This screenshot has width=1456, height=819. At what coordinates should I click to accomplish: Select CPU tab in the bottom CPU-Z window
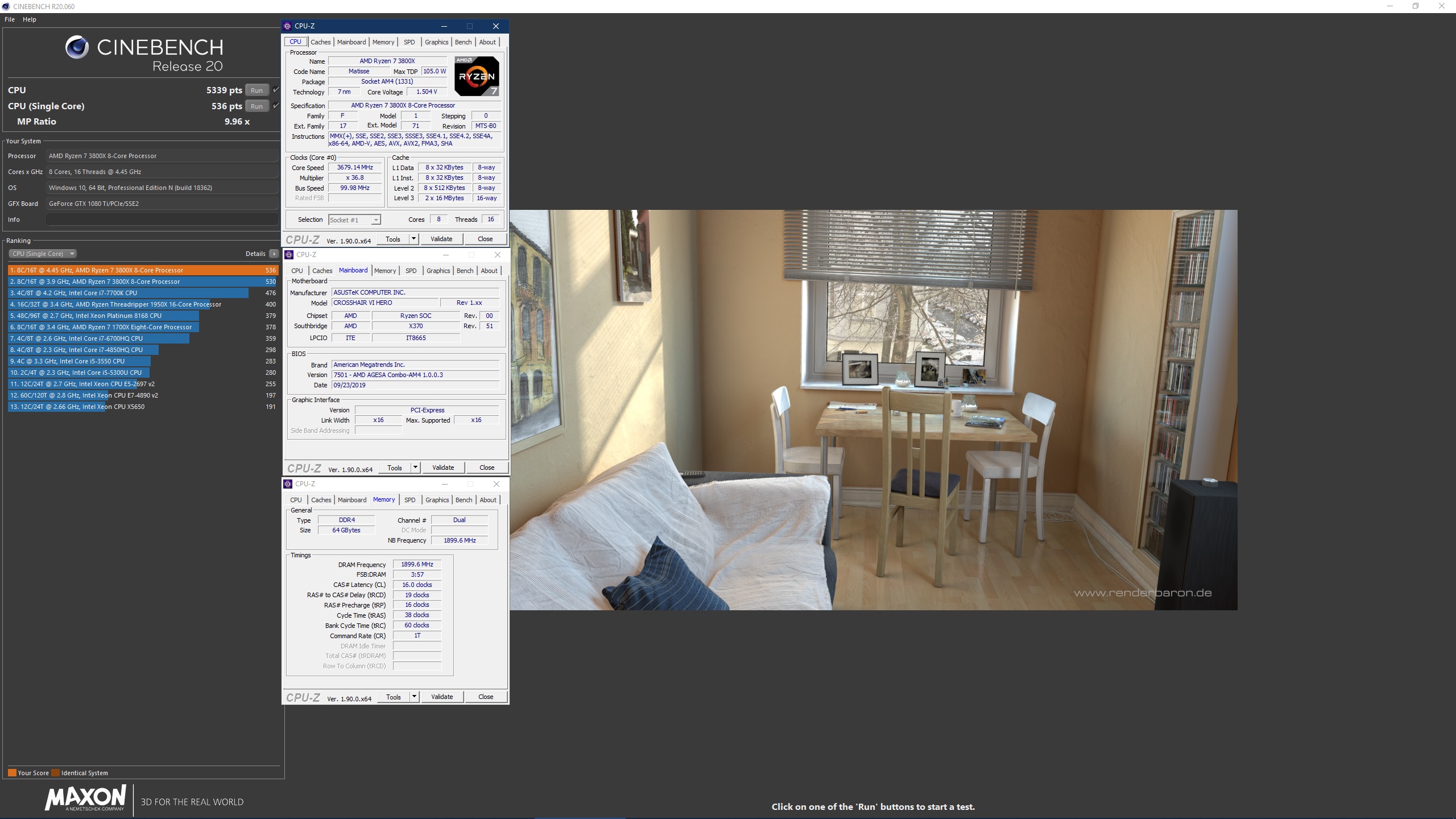tap(296, 500)
